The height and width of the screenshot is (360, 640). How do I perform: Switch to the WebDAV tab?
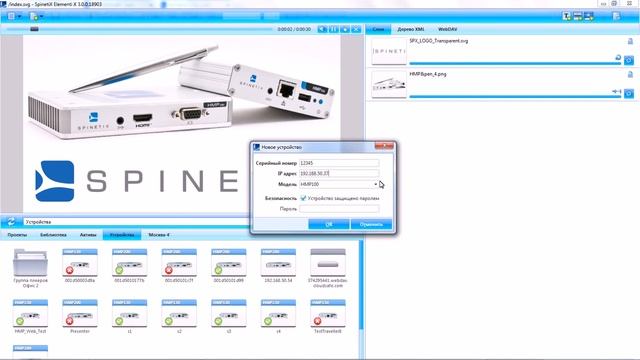click(447, 29)
